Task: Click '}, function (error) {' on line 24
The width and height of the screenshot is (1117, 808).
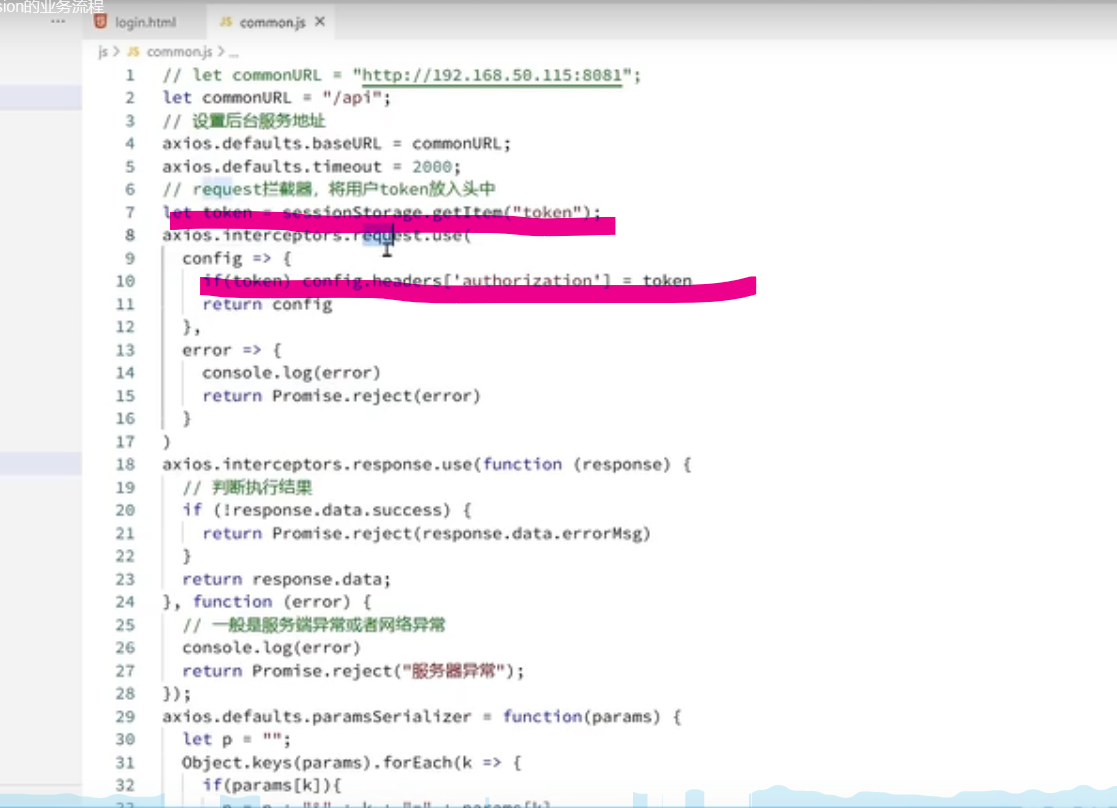Action: [x=266, y=602]
